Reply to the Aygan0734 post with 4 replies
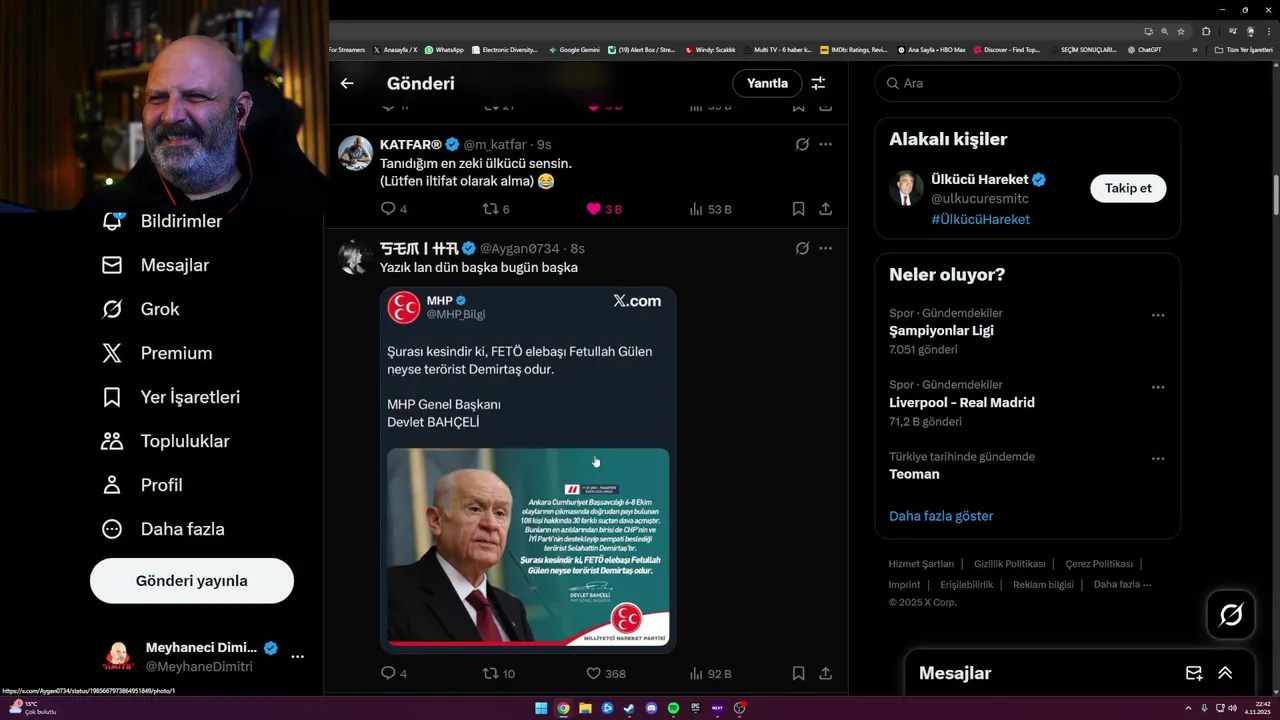This screenshot has width=1280, height=720. coord(394,673)
